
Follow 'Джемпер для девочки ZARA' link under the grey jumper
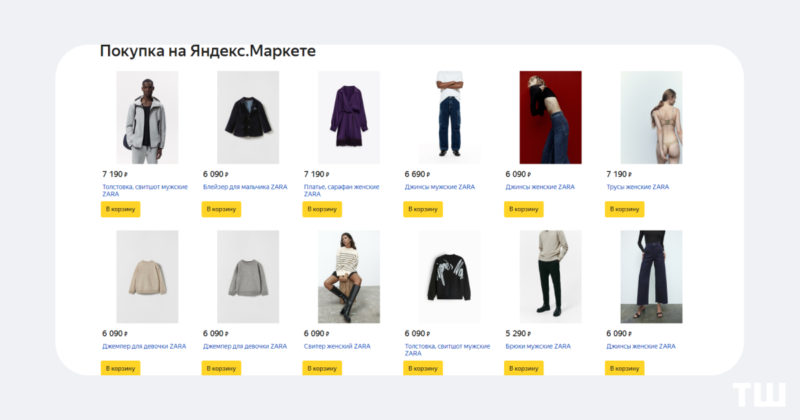pos(245,346)
